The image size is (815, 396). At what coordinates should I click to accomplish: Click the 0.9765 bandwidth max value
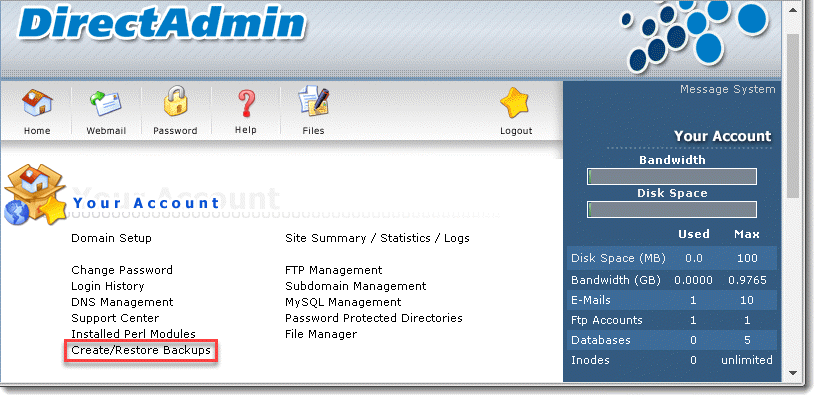click(747, 281)
